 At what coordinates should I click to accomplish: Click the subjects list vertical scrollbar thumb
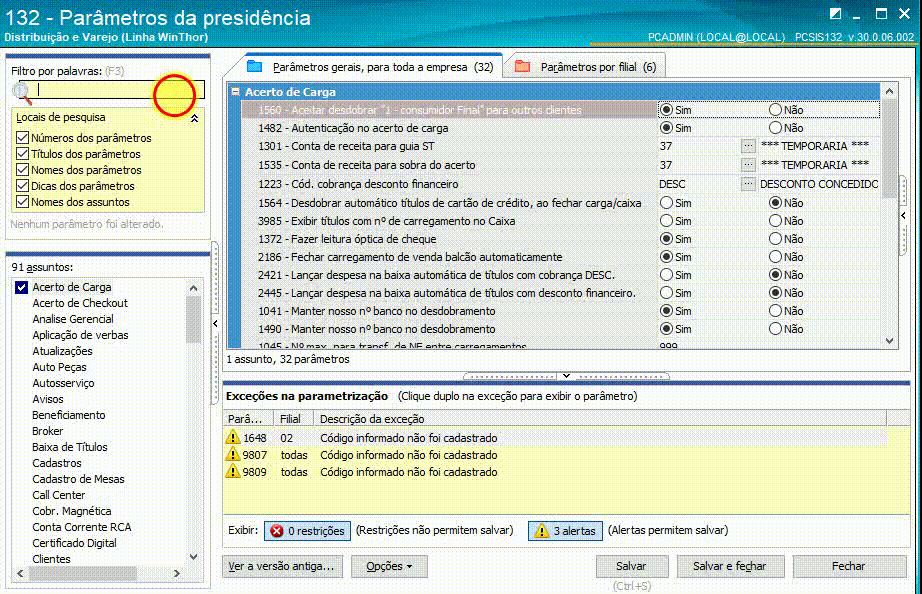pos(193,319)
